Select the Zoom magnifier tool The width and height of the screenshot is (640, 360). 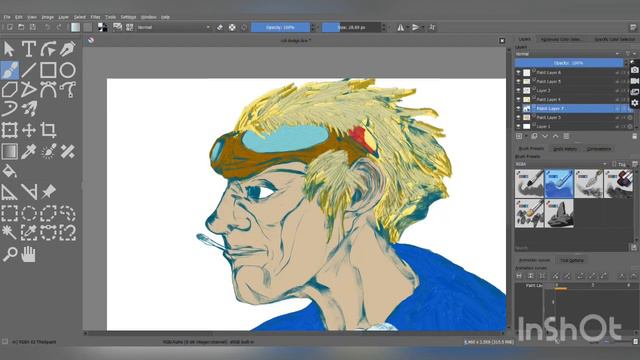pyautogui.click(x=9, y=254)
